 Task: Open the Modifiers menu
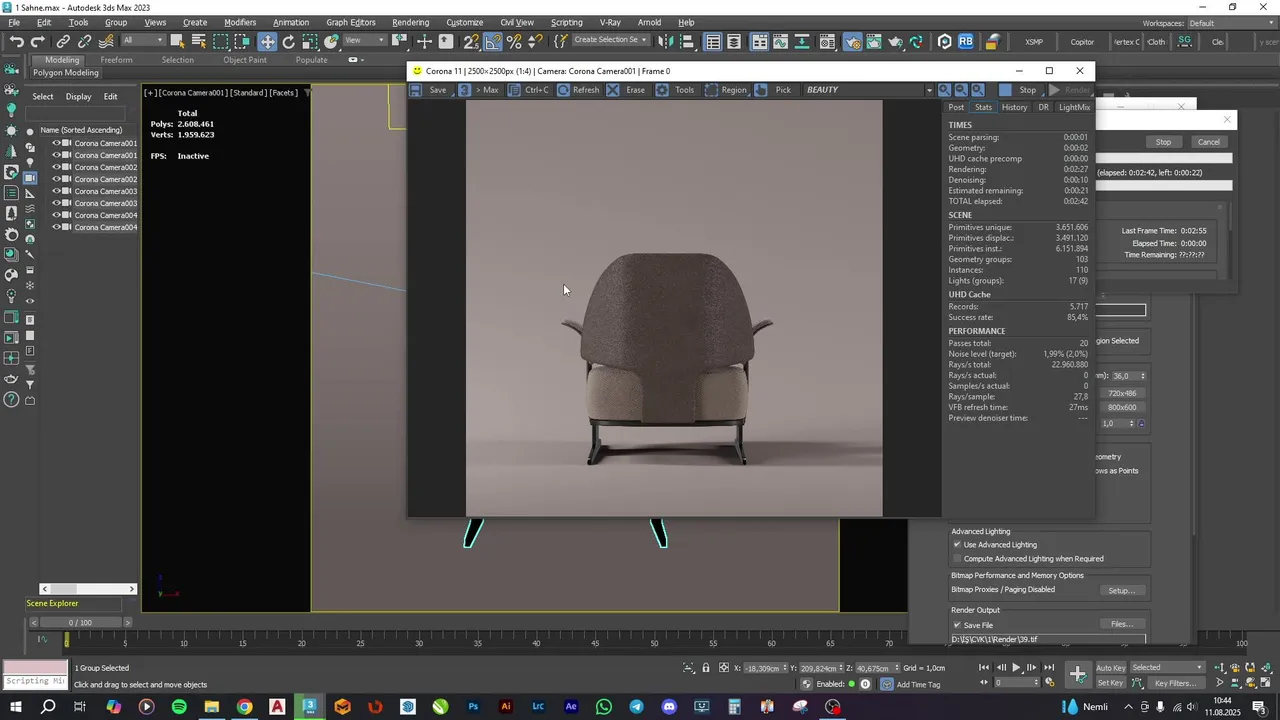pos(240,22)
